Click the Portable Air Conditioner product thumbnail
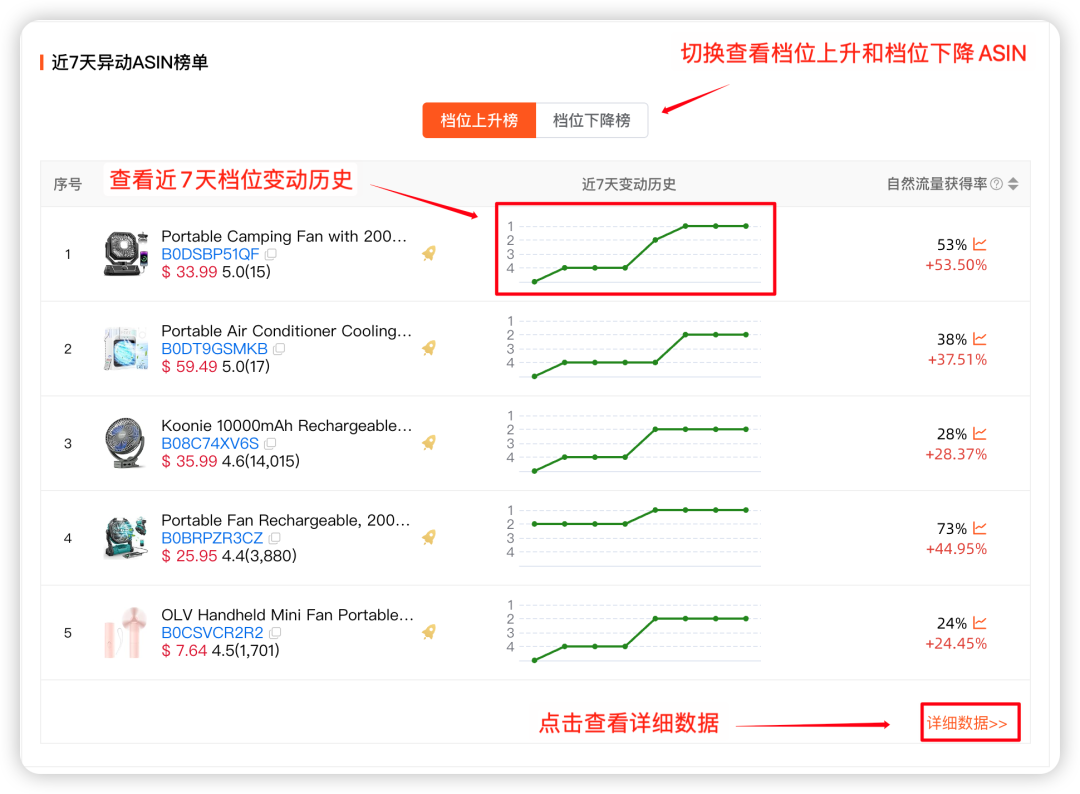The image size is (1080, 794). pyautogui.click(x=124, y=348)
